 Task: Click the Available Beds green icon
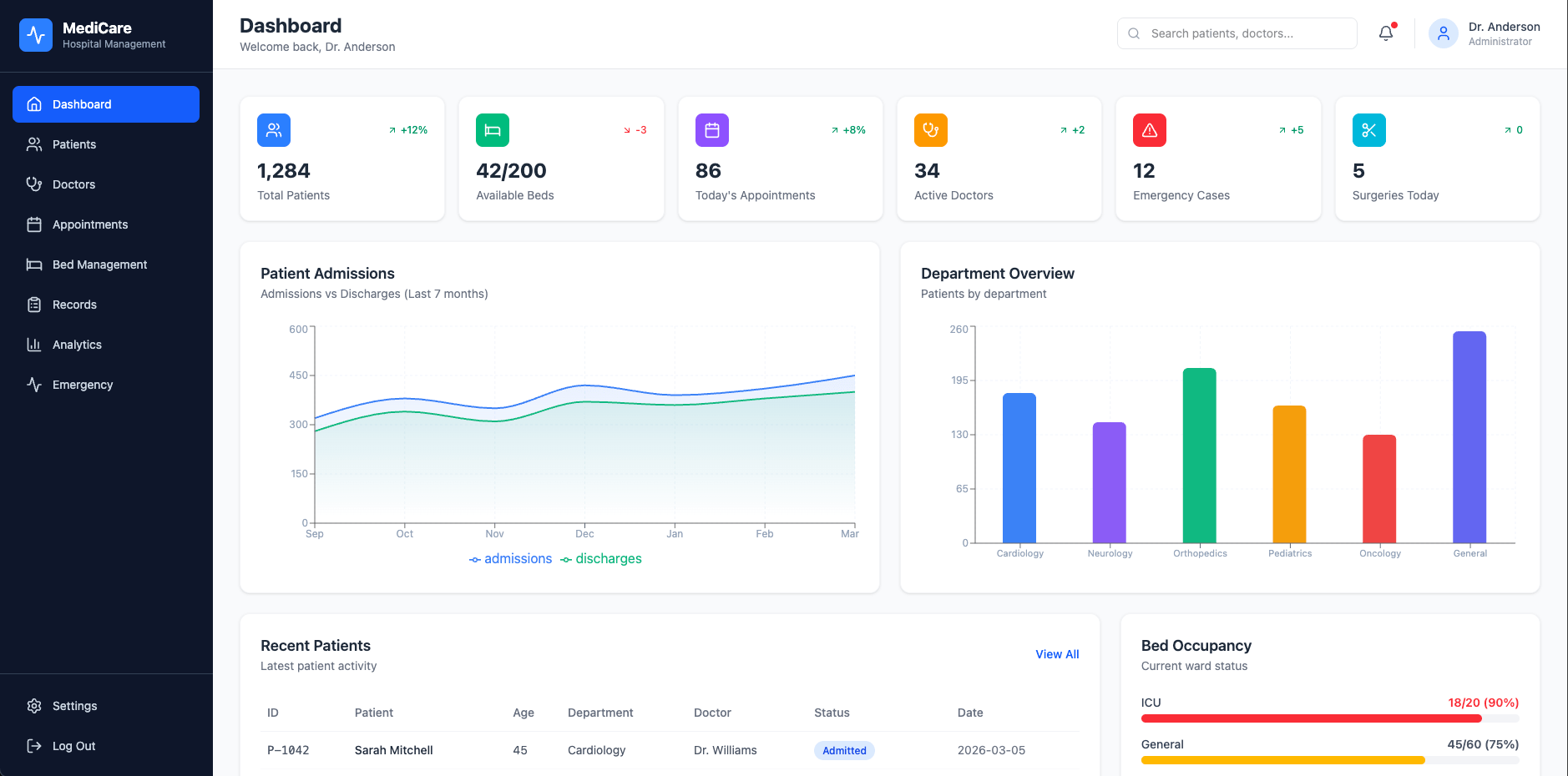(493, 130)
